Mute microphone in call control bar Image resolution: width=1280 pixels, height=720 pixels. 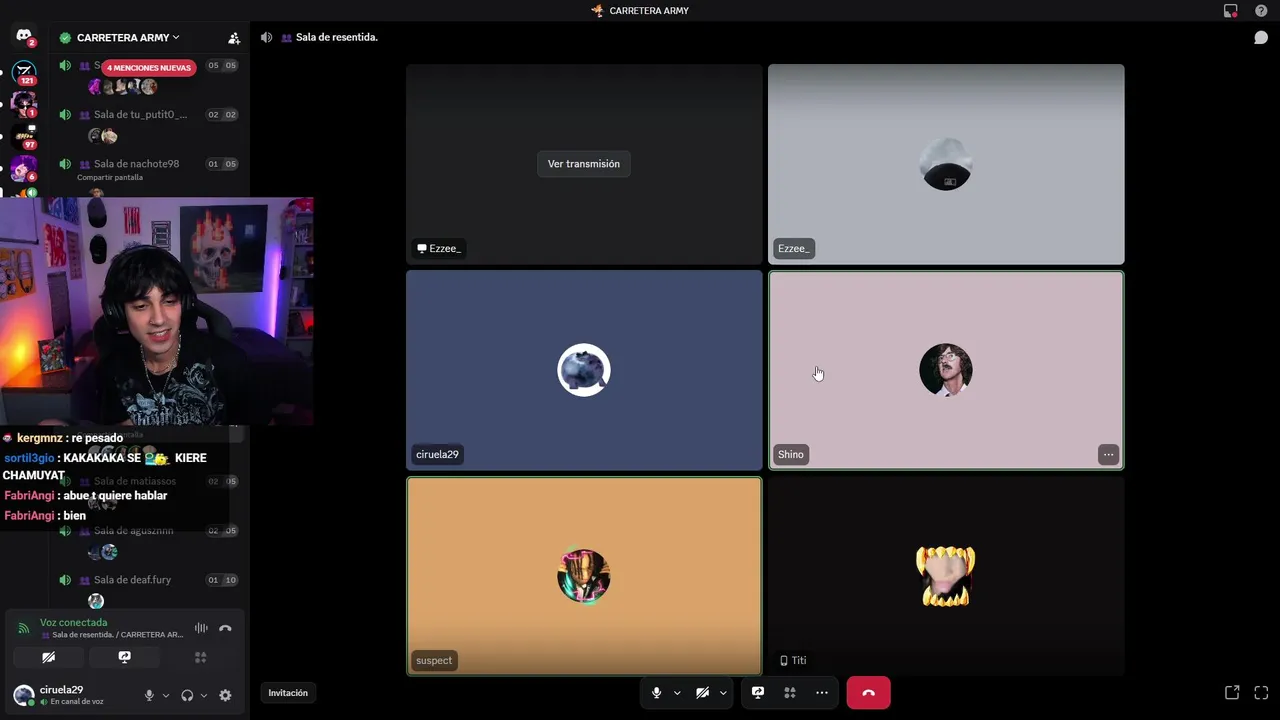pyautogui.click(x=656, y=693)
